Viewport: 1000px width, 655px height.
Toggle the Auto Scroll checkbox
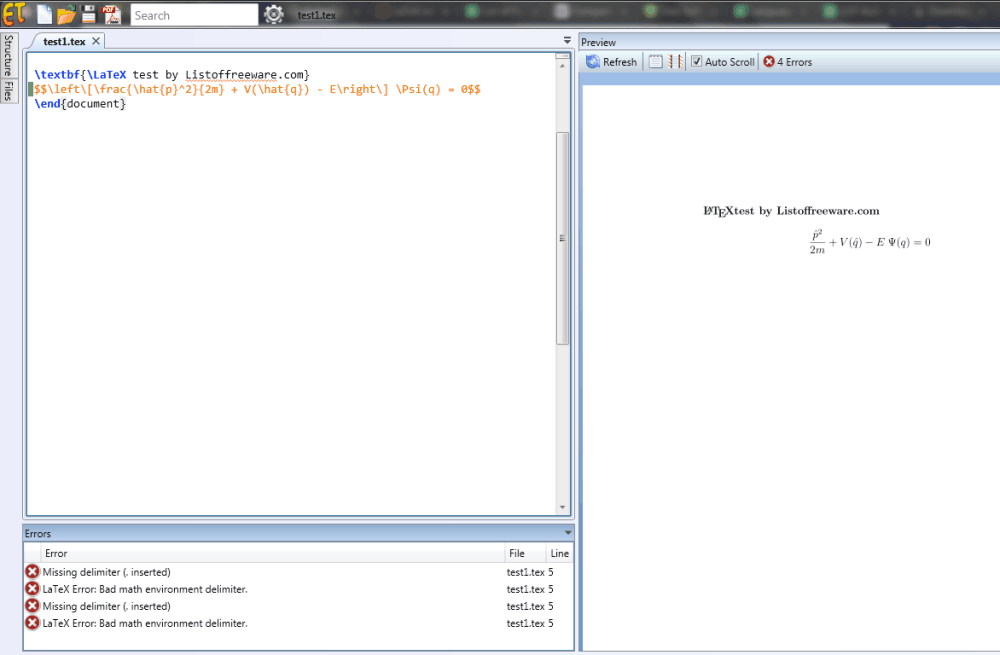pyautogui.click(x=696, y=62)
